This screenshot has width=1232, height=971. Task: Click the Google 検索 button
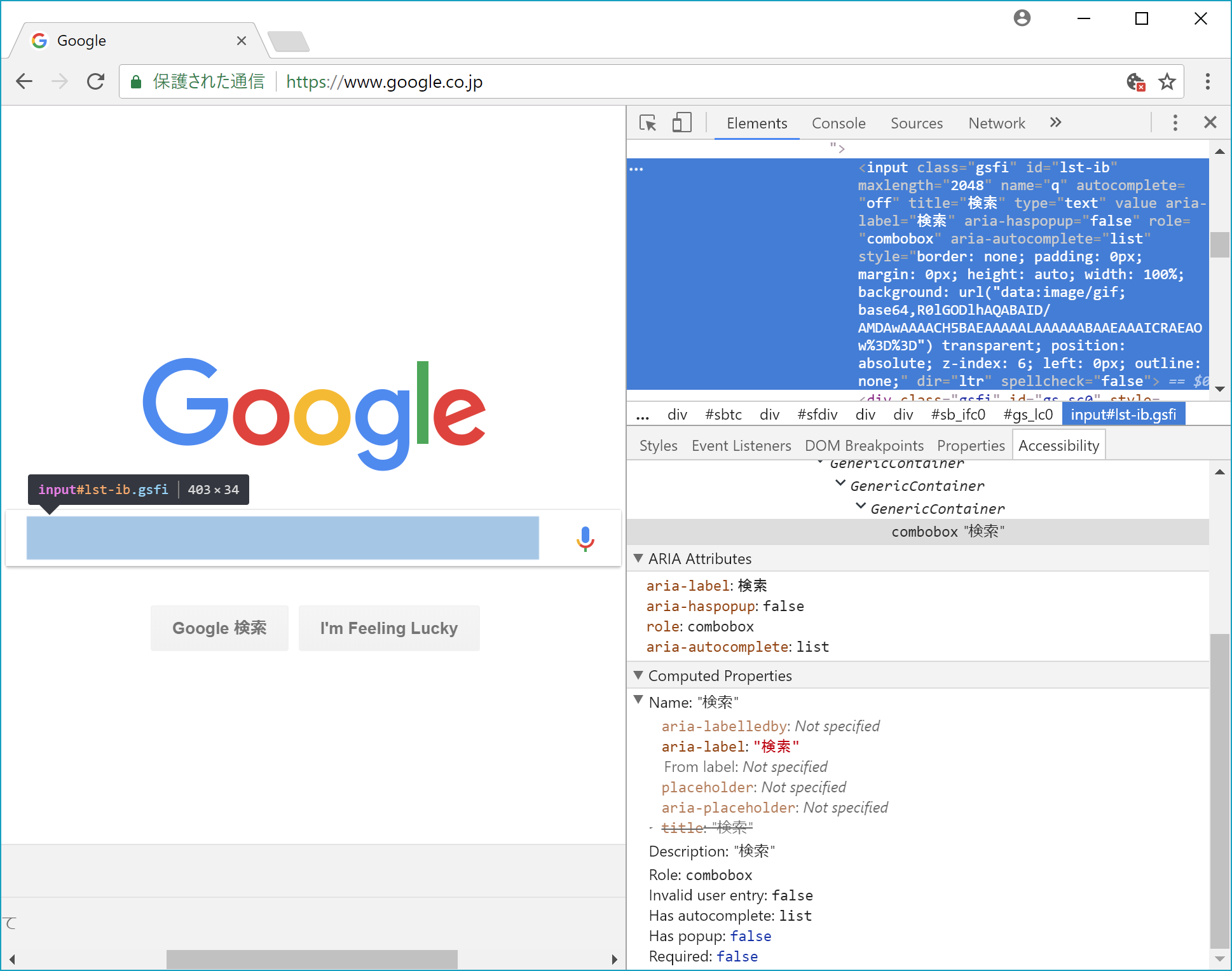pyautogui.click(x=219, y=628)
